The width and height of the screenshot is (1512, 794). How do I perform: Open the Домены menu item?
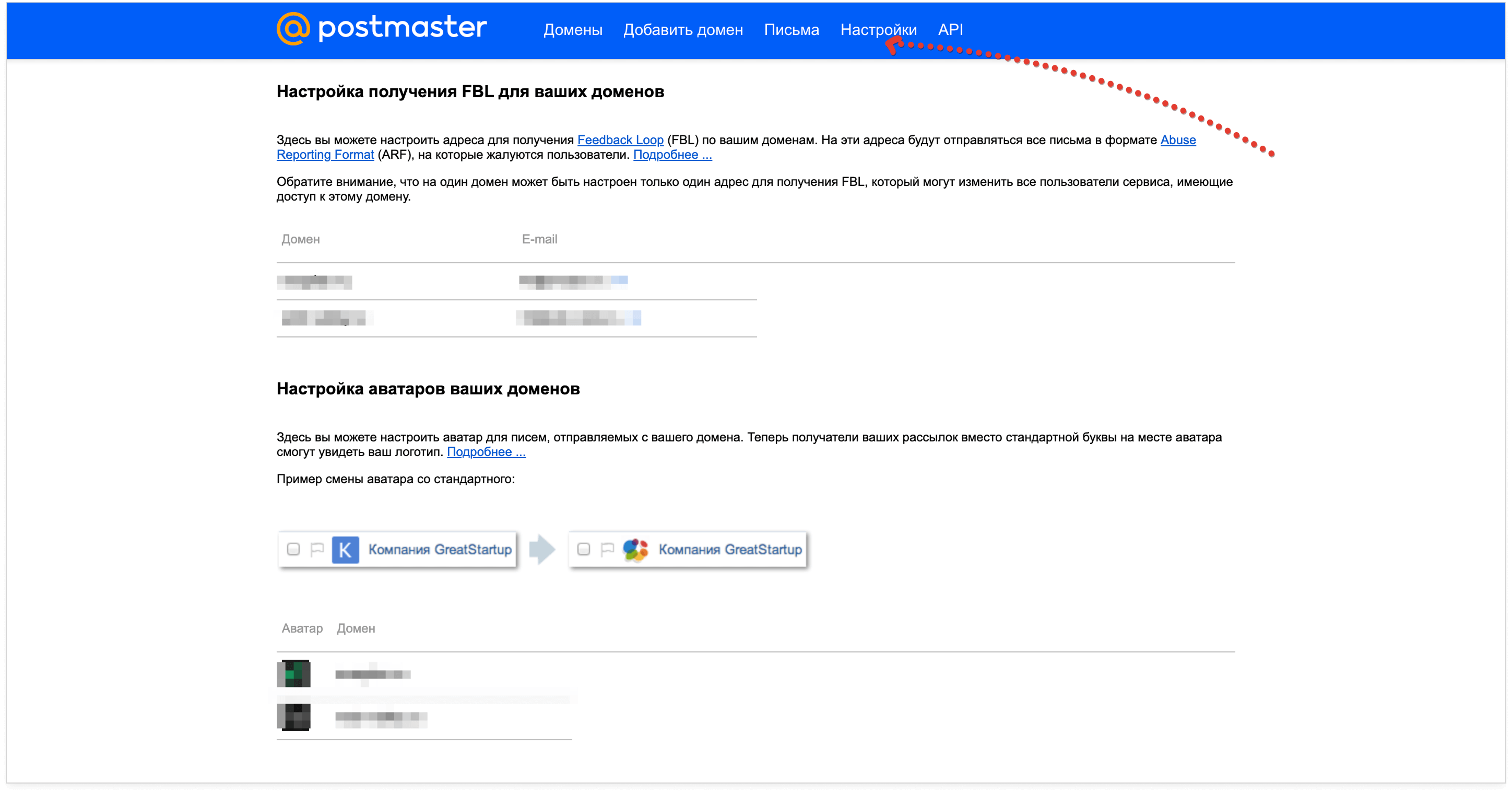pos(572,30)
